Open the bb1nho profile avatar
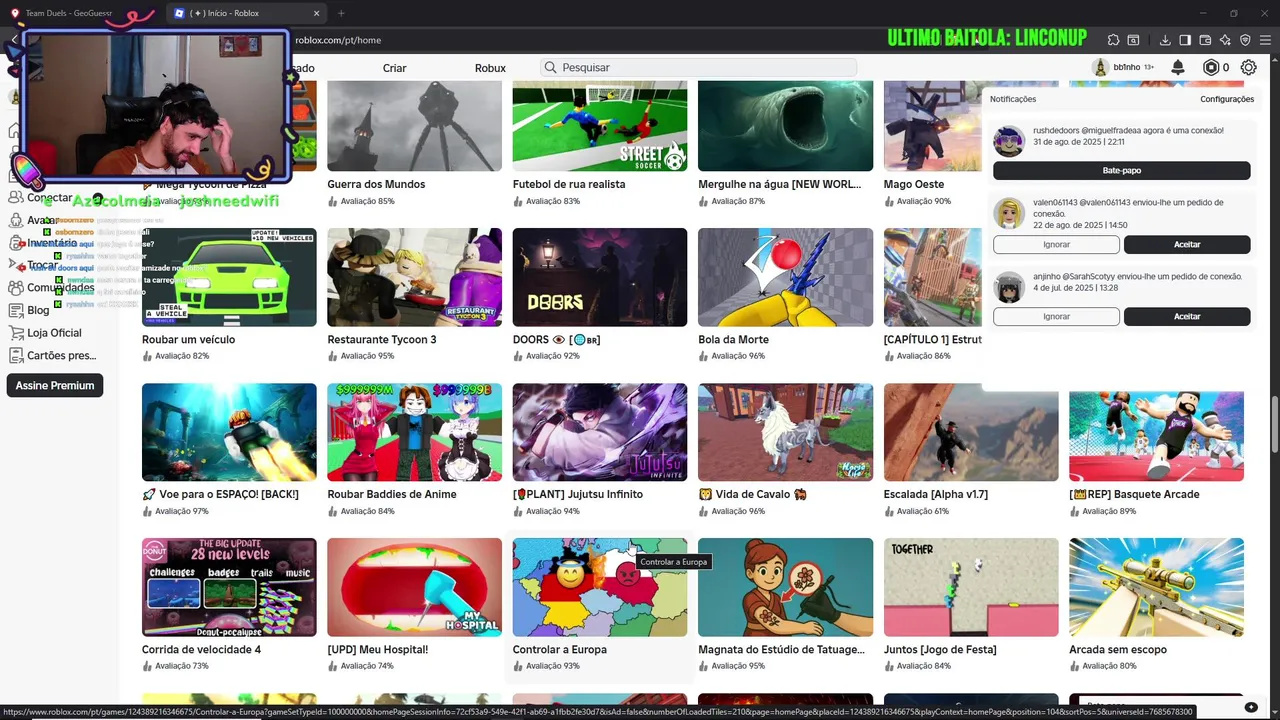Viewport: 1280px width, 720px height. coord(1100,67)
